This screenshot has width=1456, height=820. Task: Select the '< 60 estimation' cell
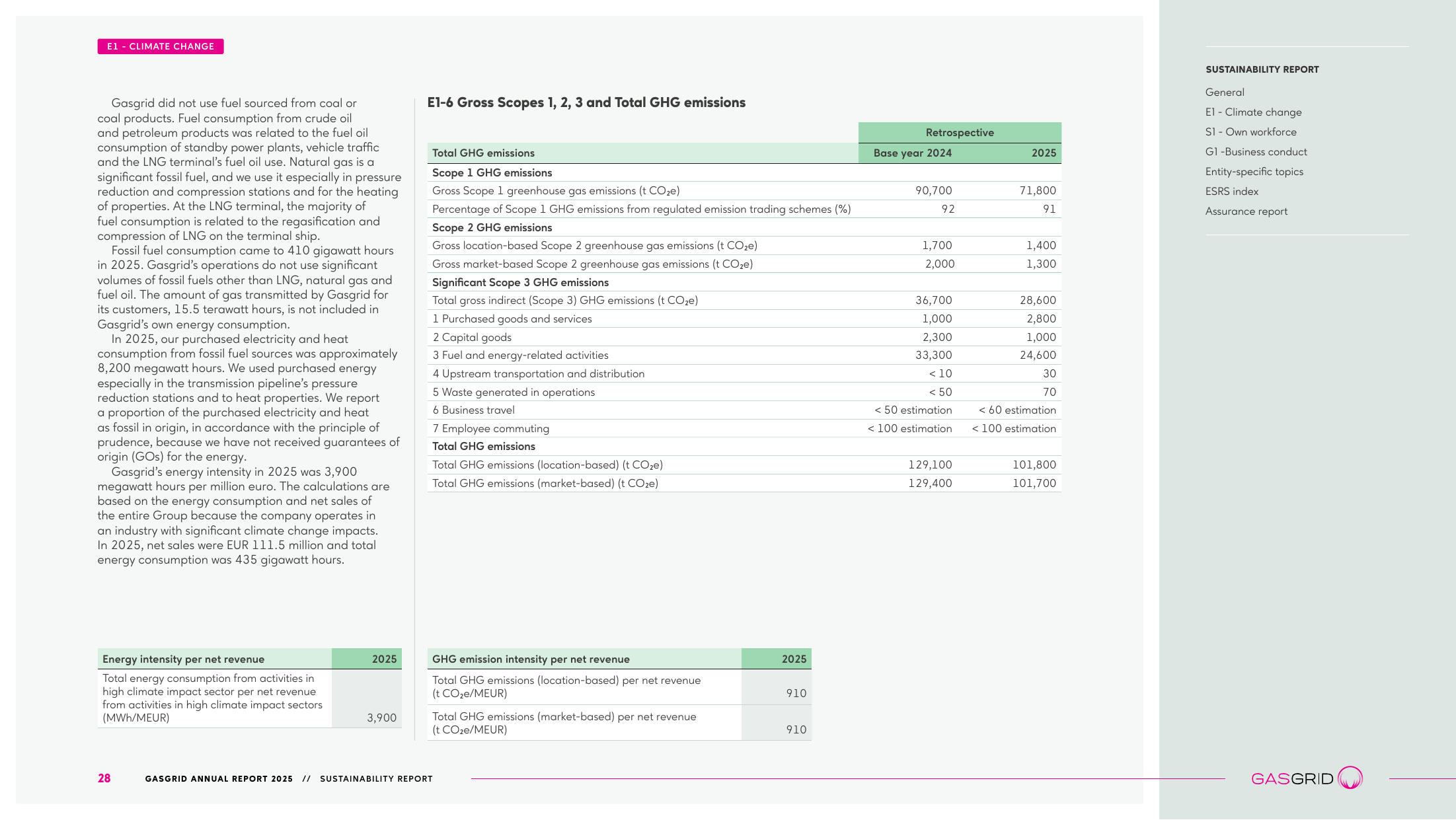(x=1017, y=410)
